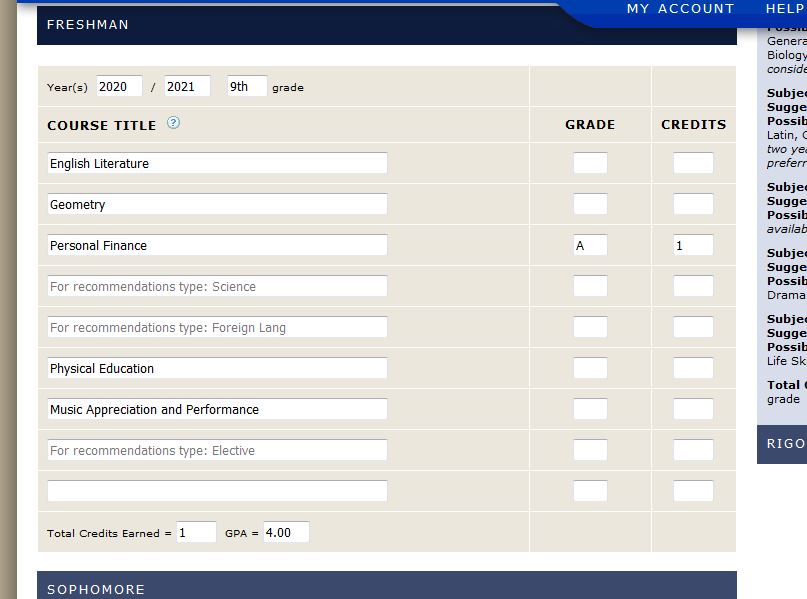The height and width of the screenshot is (599, 807).
Task: Click the 9th grade level field
Action: [x=245, y=86]
